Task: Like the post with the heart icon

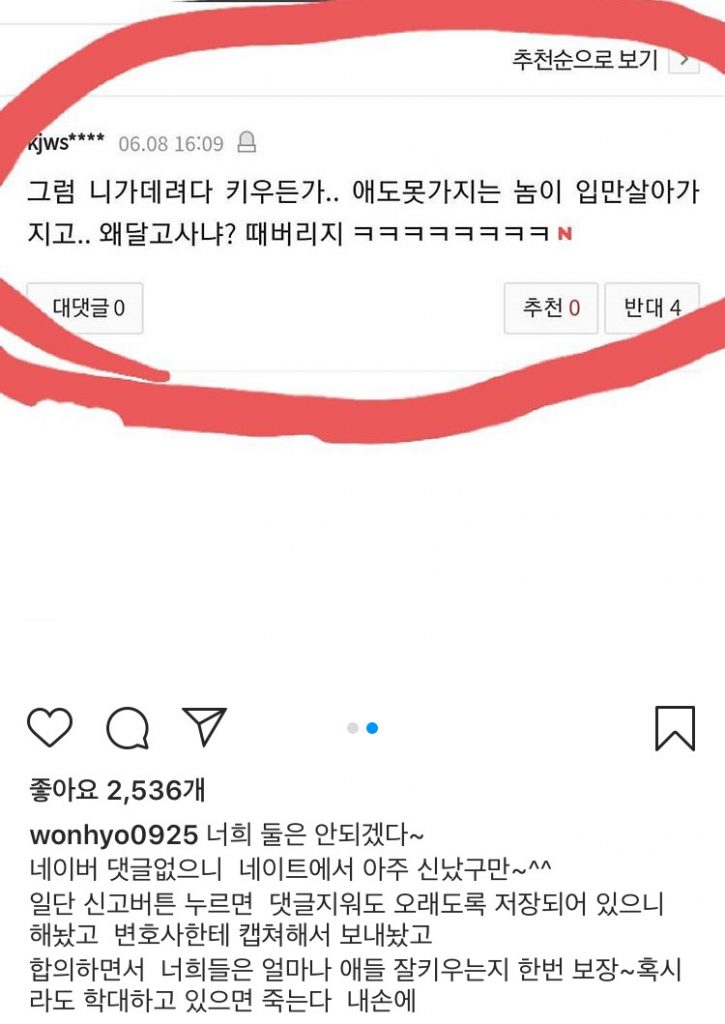Action: tap(50, 727)
